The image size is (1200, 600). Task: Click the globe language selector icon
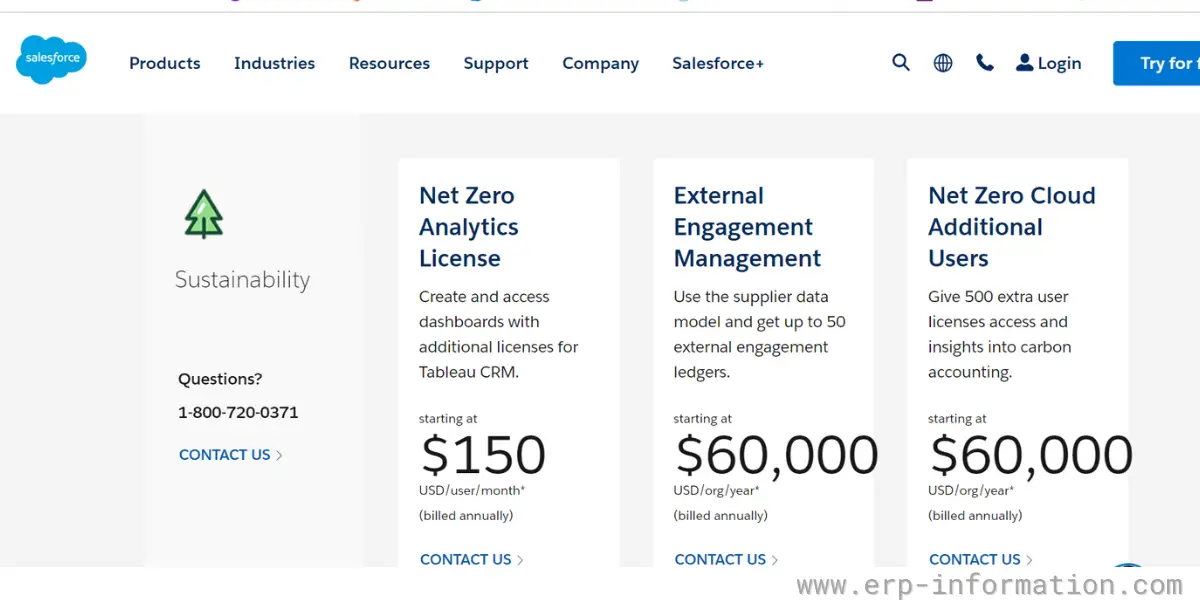[x=943, y=63]
